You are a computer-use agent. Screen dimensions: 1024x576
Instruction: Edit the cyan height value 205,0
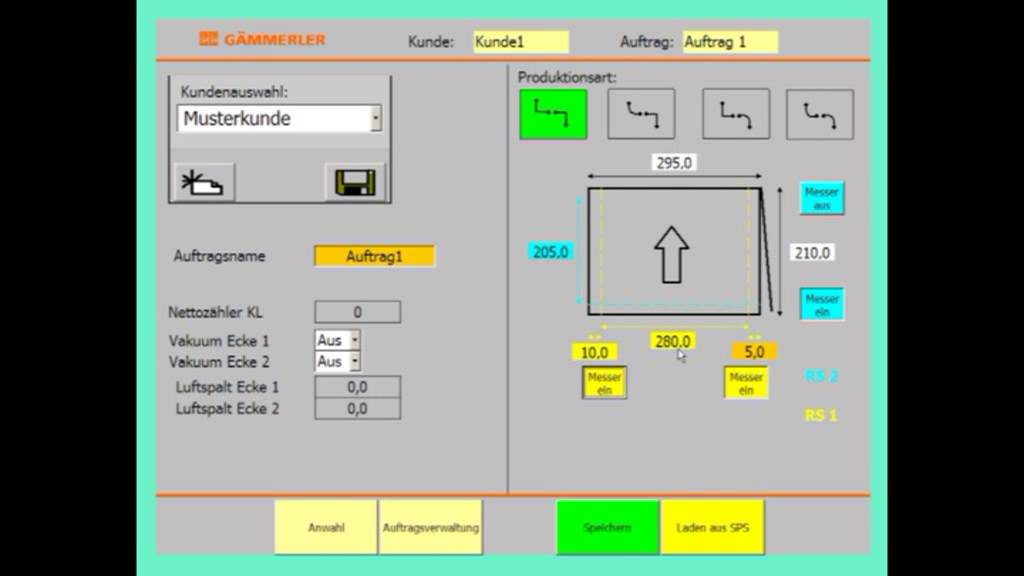551,251
